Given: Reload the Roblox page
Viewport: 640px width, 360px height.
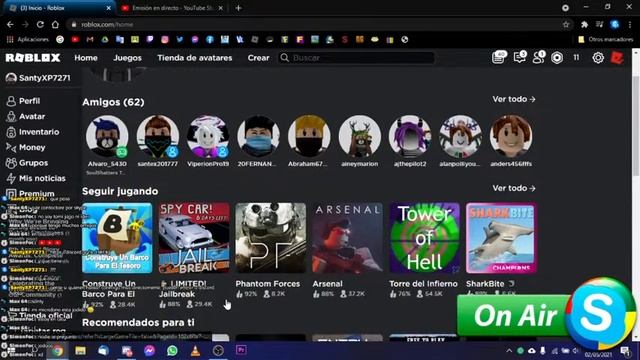Looking at the screenshot, I should [40, 24].
